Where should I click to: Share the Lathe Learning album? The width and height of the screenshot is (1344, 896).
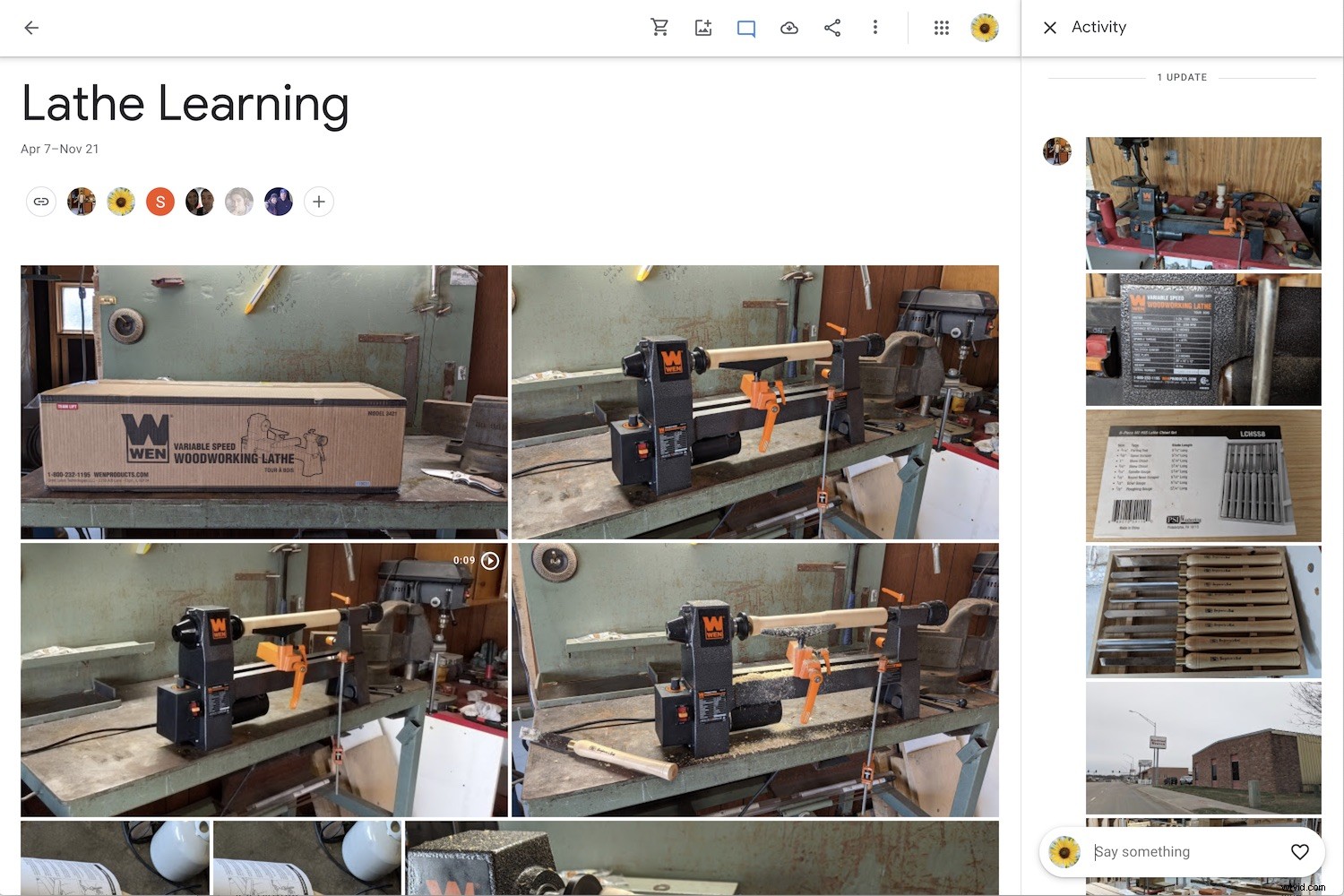[x=832, y=28]
